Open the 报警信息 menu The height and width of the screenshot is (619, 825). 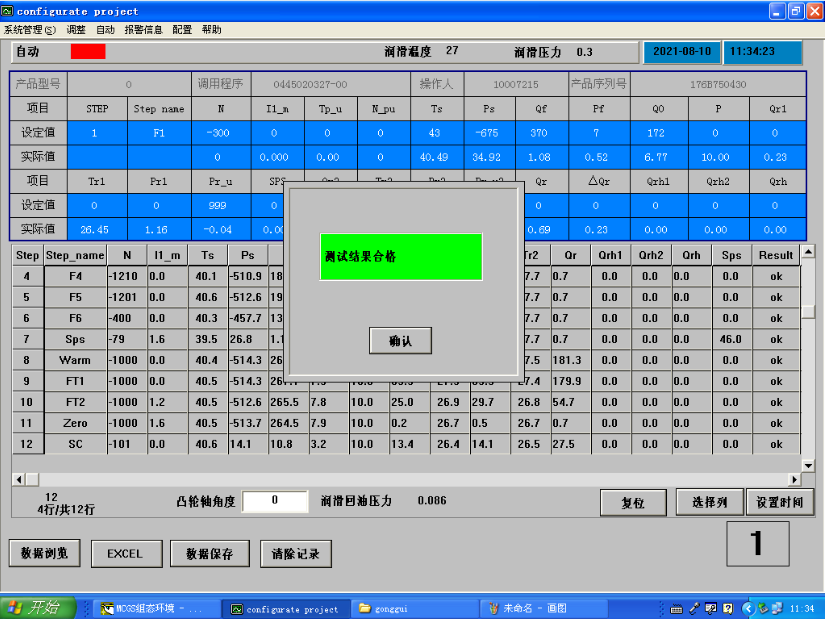pyautogui.click(x=144, y=30)
